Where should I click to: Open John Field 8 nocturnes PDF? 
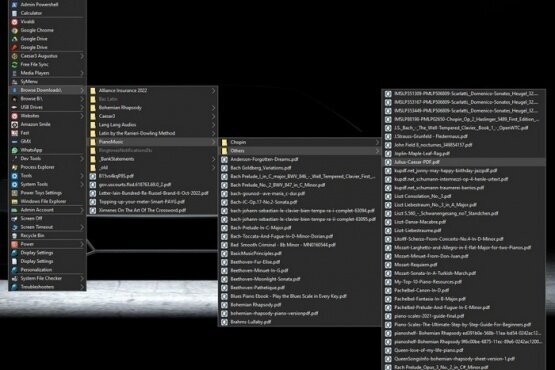tap(464, 145)
